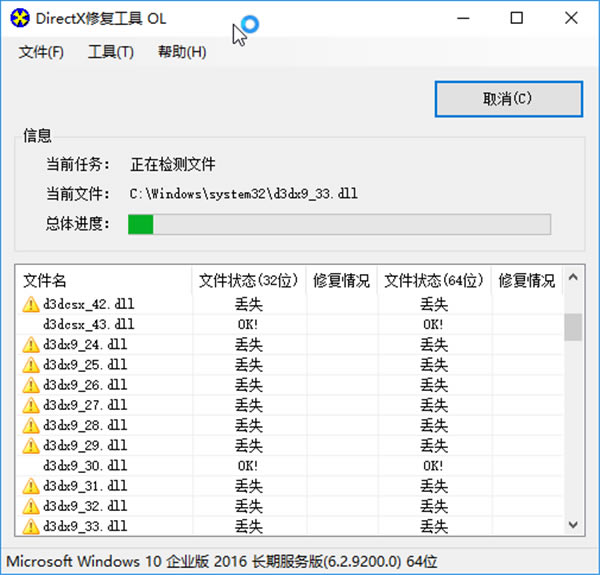Click the 总体进度 progress bar
This screenshot has width=600, height=575.
(x=339, y=224)
